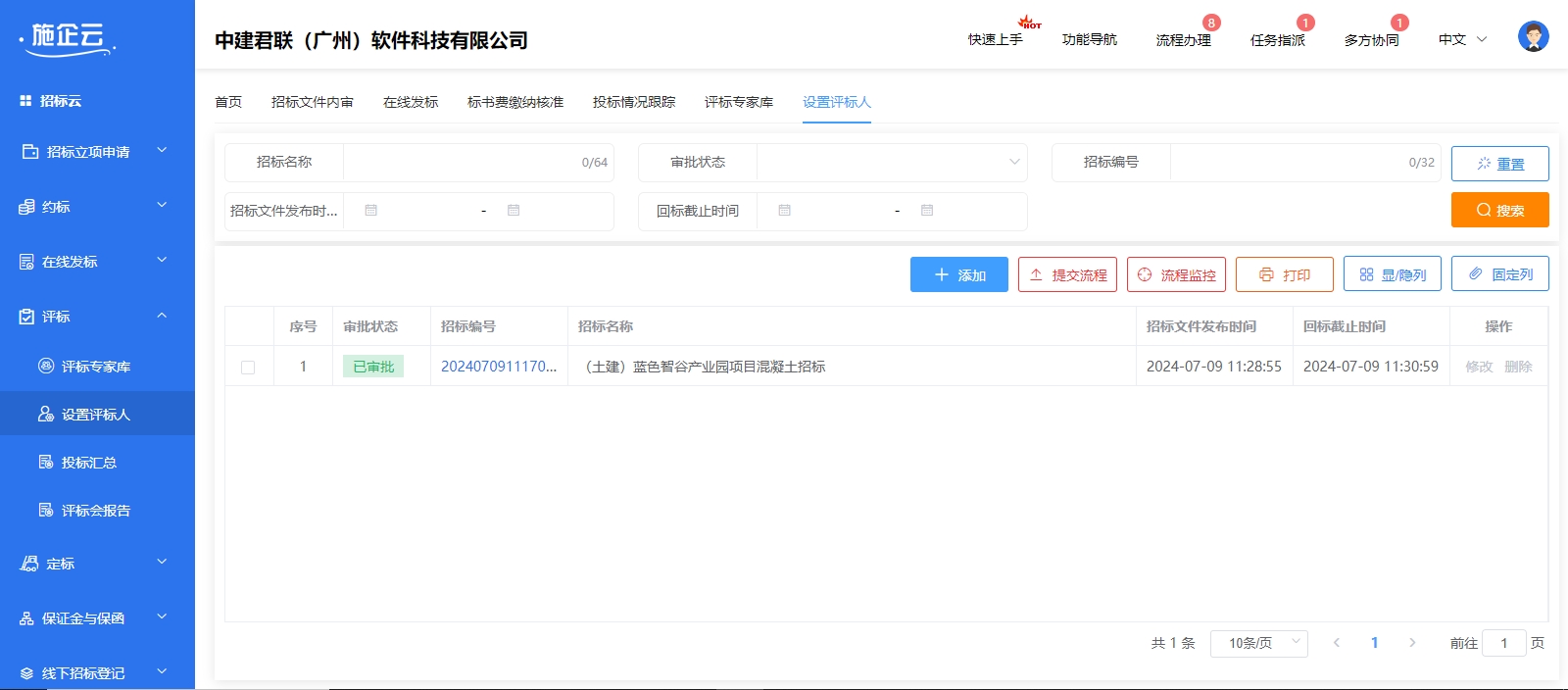Screen dimensions: 1568x690
Task: Expand 定标 sidebar chevron
Action: coord(163,562)
